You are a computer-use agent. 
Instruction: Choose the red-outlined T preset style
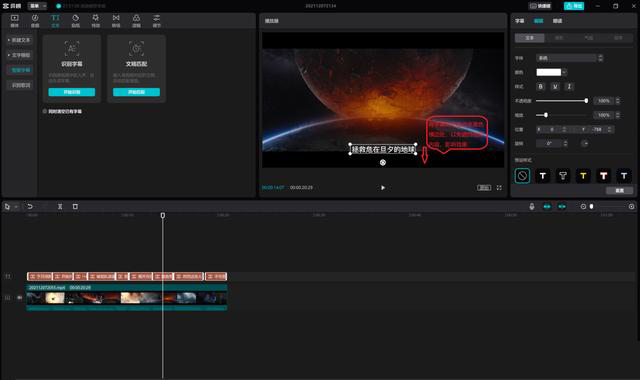tap(603, 176)
